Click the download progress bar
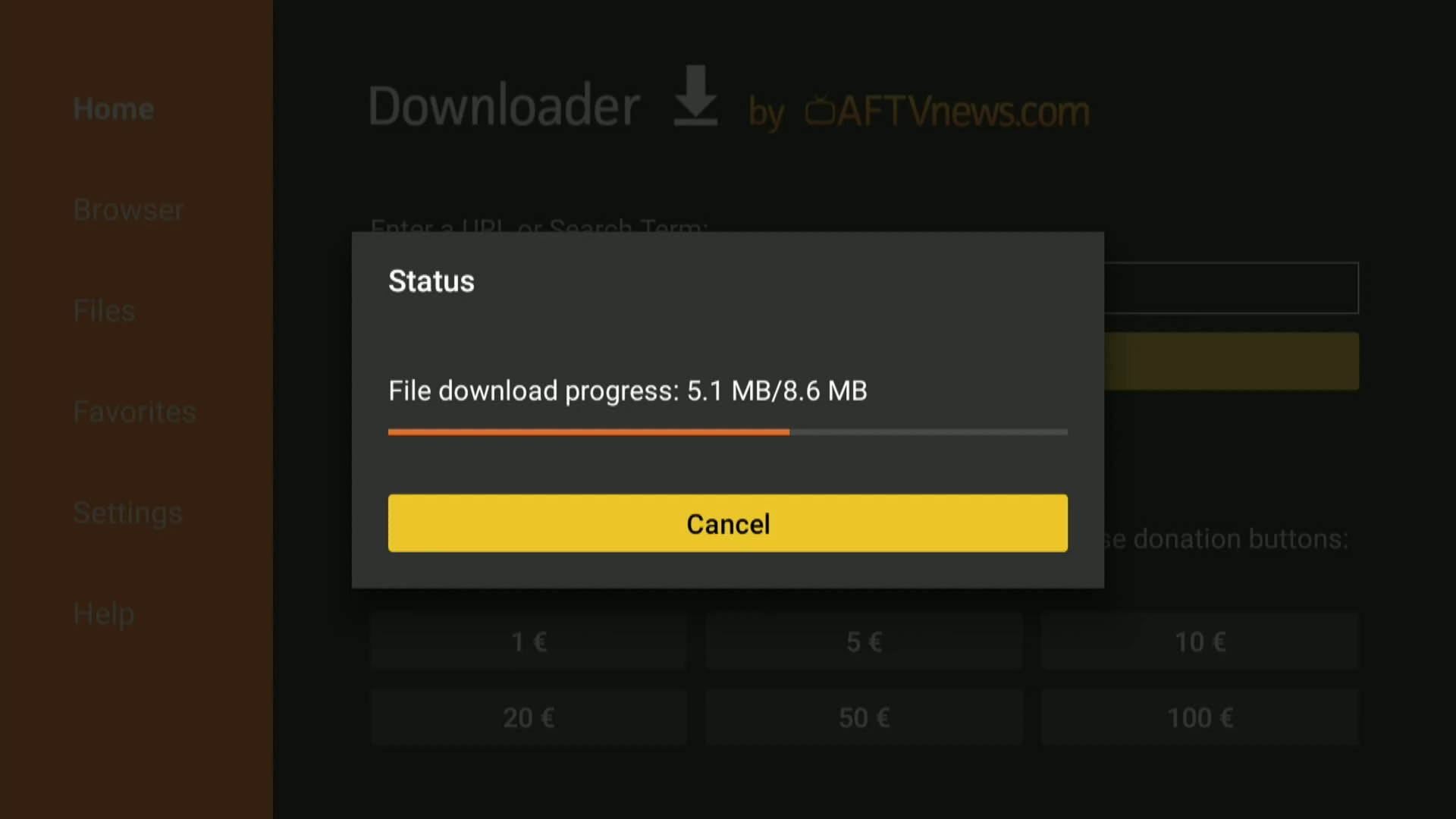Screen dimensions: 1456x819 point(728,432)
